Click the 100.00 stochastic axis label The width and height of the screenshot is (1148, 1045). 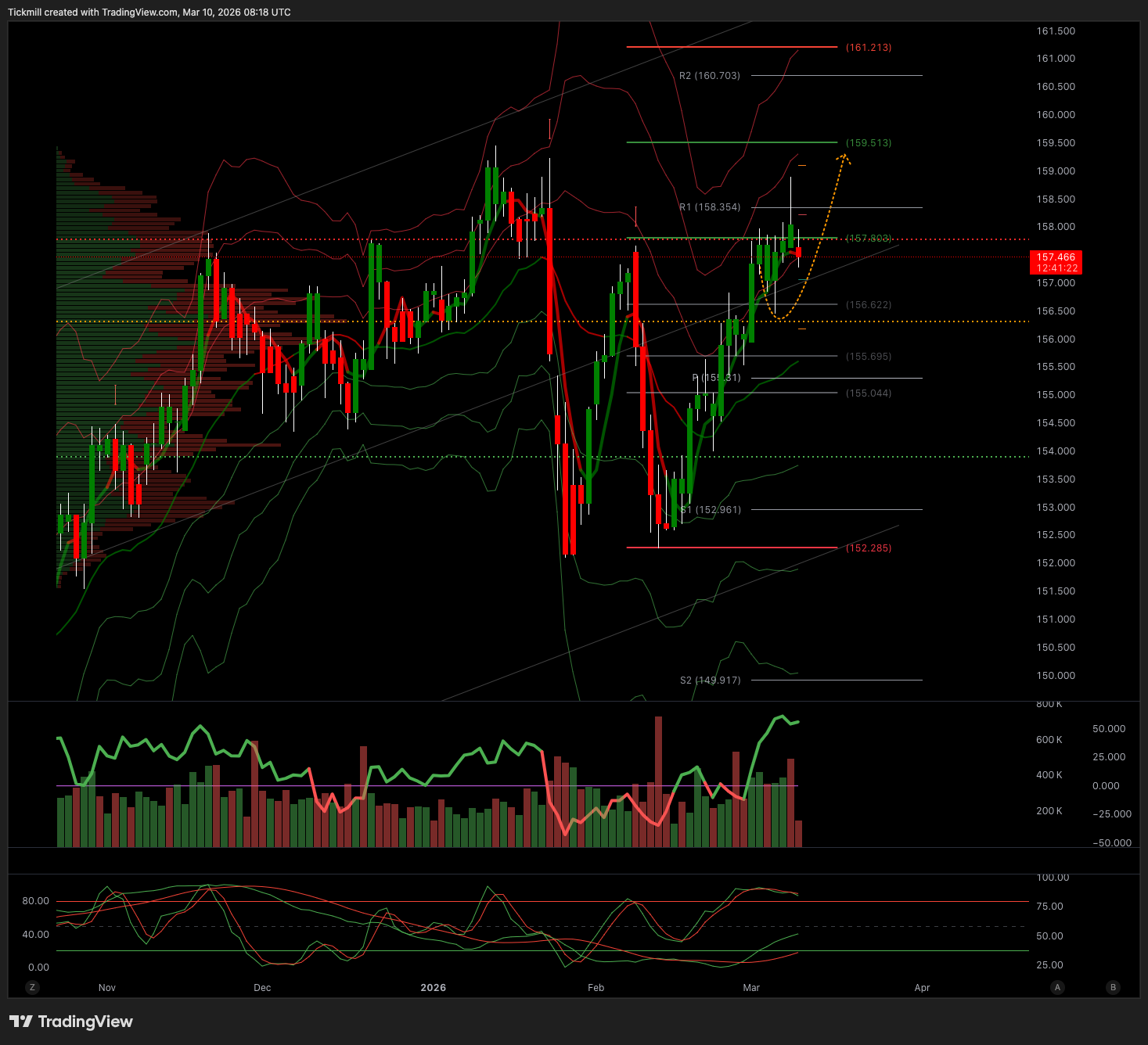click(1053, 878)
